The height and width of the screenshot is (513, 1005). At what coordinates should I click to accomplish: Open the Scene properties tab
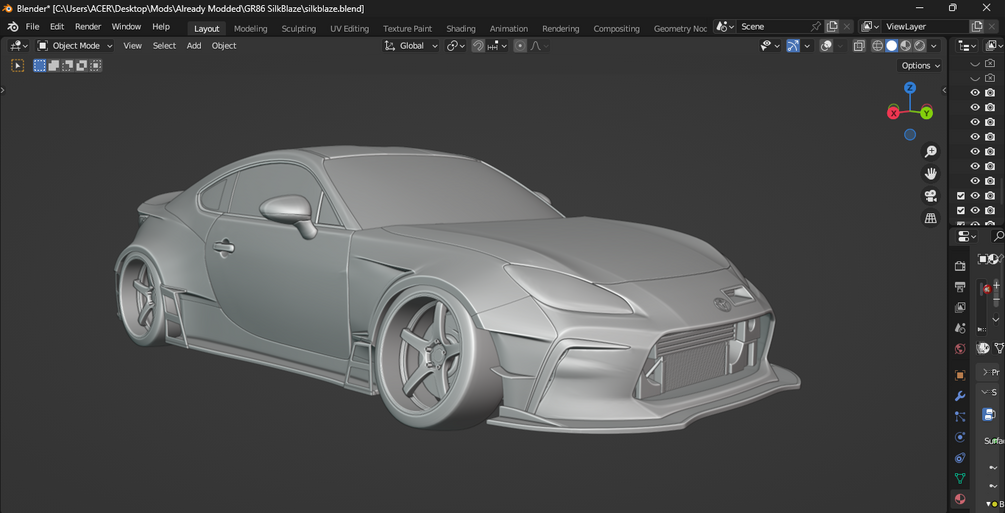click(959, 328)
